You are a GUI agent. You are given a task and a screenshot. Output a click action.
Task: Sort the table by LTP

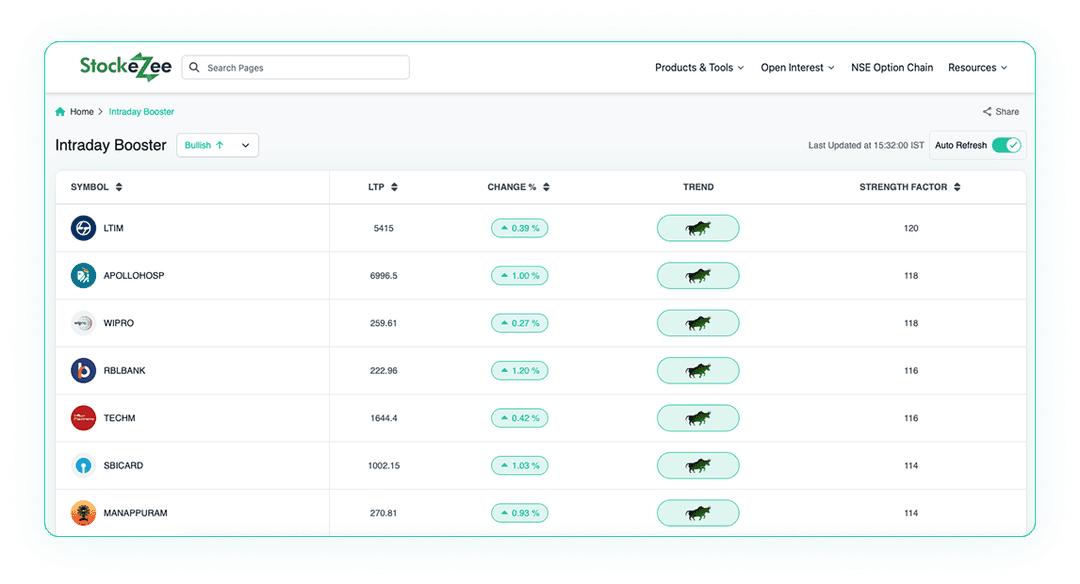click(395, 187)
